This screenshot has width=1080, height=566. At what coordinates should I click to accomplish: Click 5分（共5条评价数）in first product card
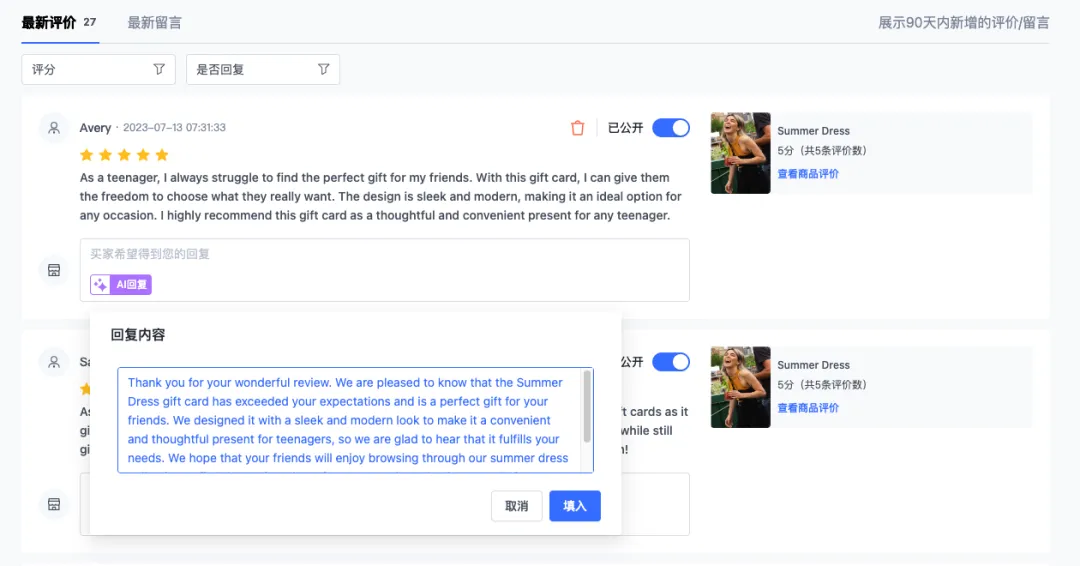[822, 151]
